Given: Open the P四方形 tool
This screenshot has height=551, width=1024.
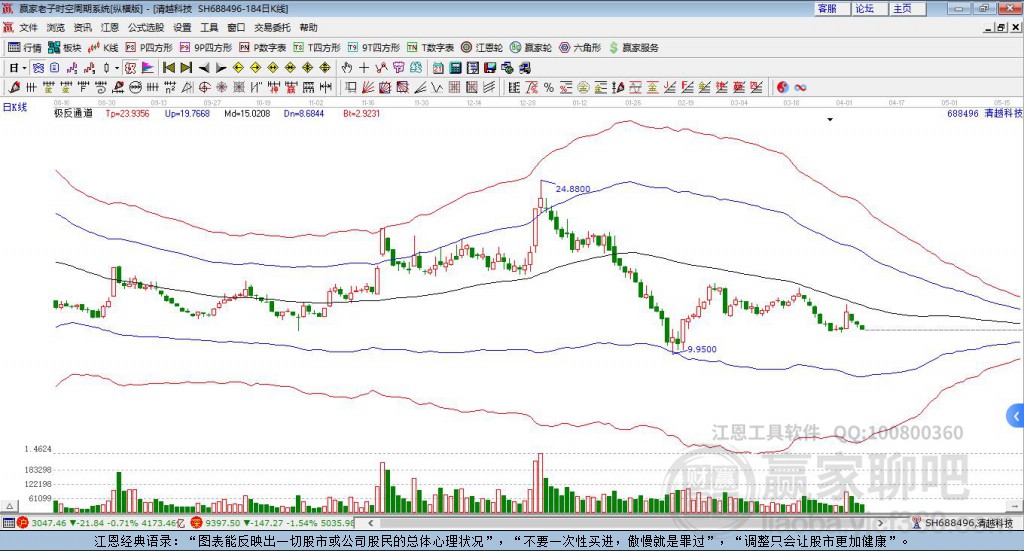Looking at the screenshot, I should tap(149, 48).
